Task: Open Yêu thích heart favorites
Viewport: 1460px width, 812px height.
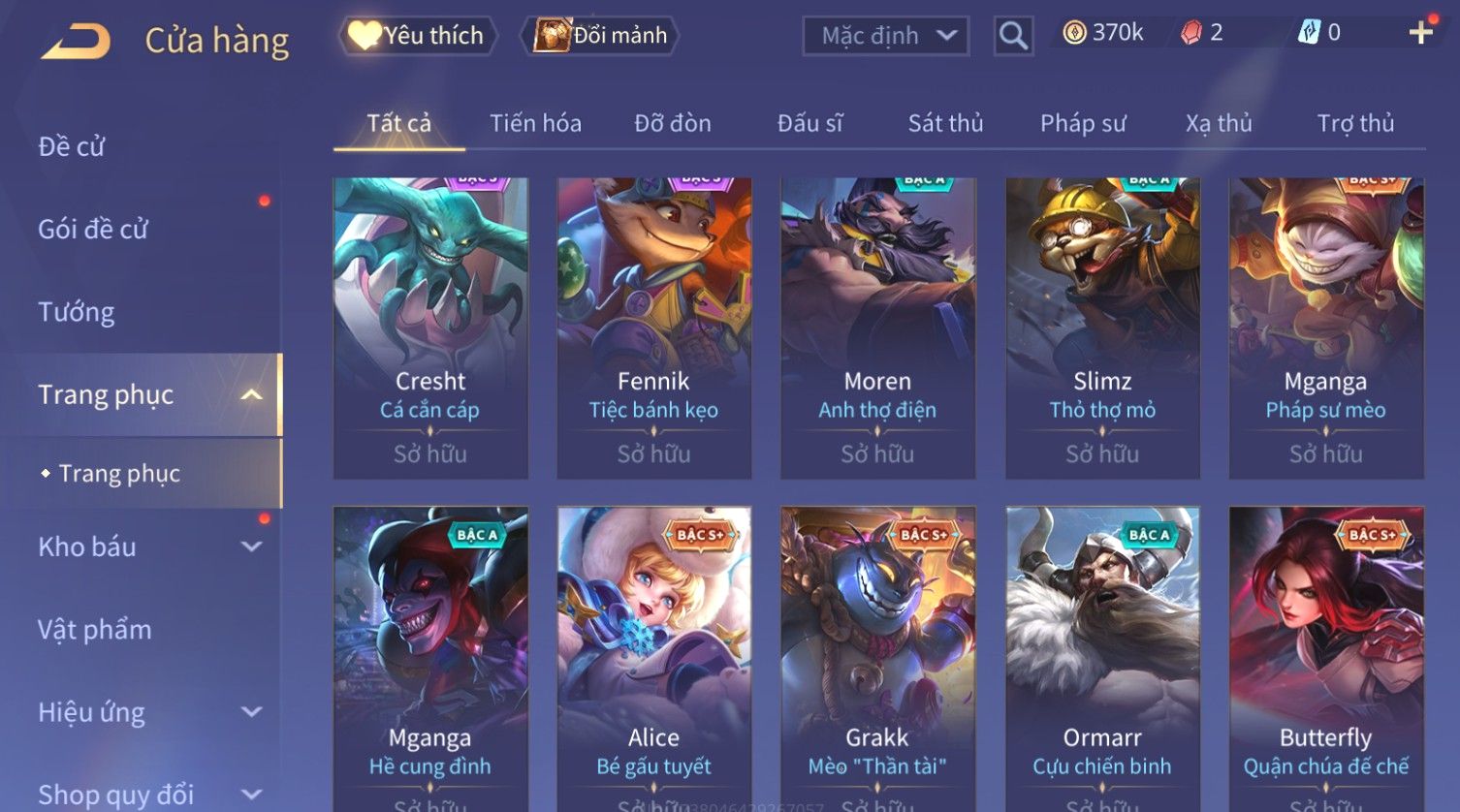Action: click(x=418, y=36)
